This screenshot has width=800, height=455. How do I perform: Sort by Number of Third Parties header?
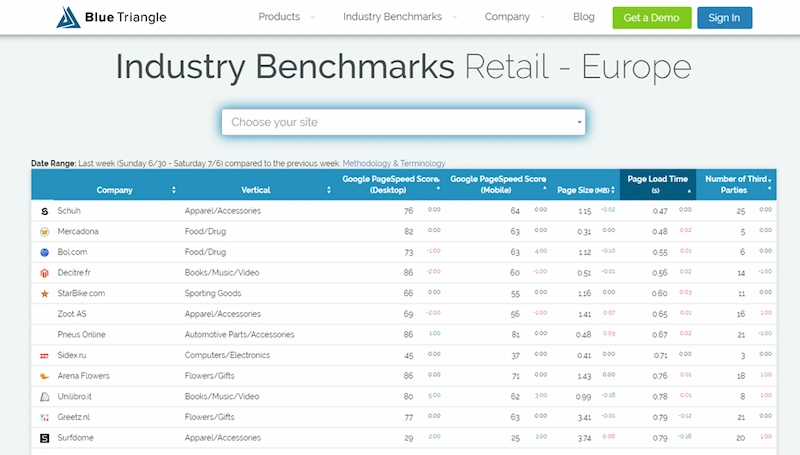point(736,184)
